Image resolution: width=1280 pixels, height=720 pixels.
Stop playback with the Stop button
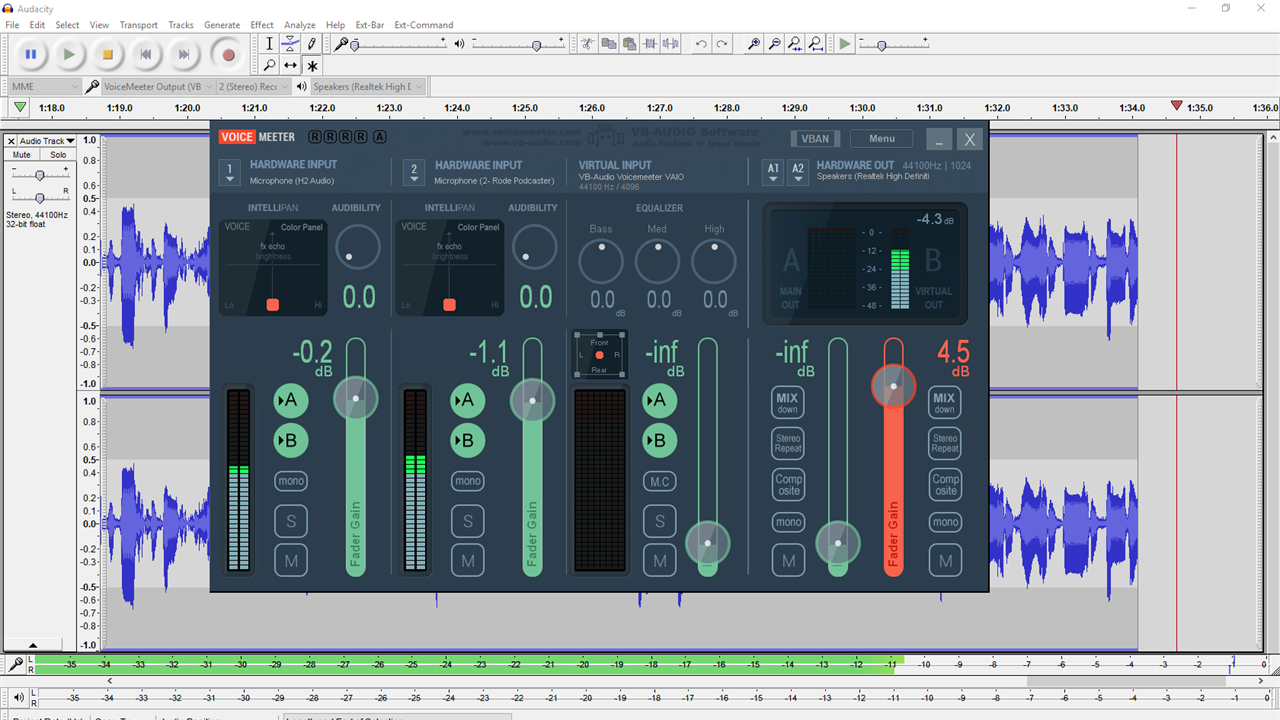[x=108, y=55]
